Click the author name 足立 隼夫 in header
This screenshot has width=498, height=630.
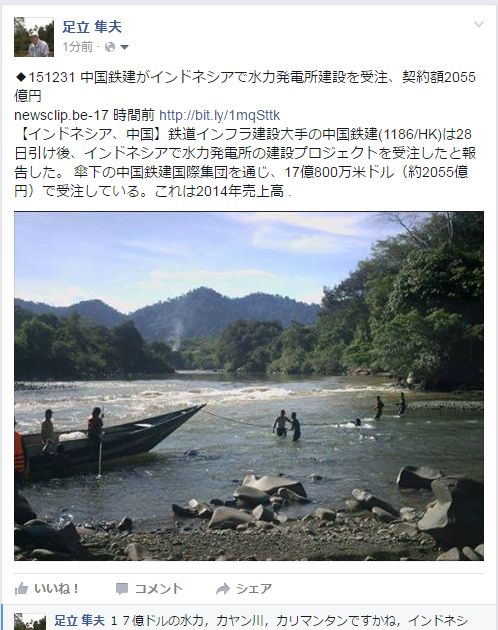(x=92, y=27)
